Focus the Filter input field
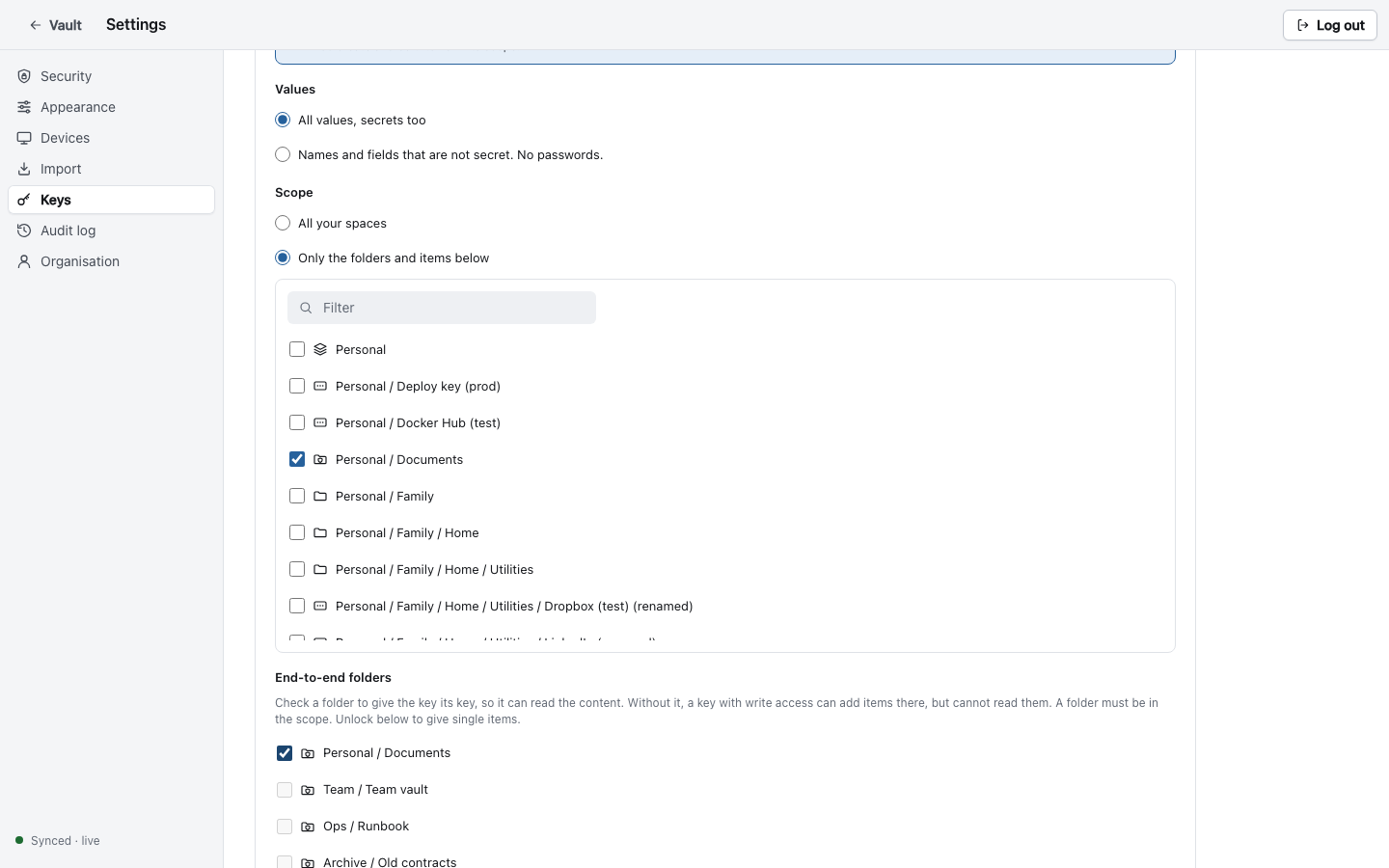This screenshot has height=868, width=1389. [442, 308]
